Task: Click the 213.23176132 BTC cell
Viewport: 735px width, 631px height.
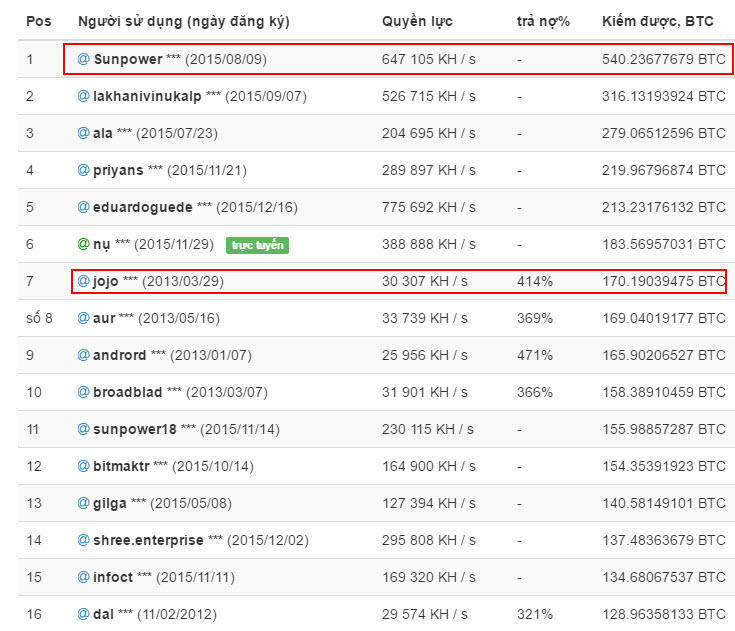Action: pos(664,207)
